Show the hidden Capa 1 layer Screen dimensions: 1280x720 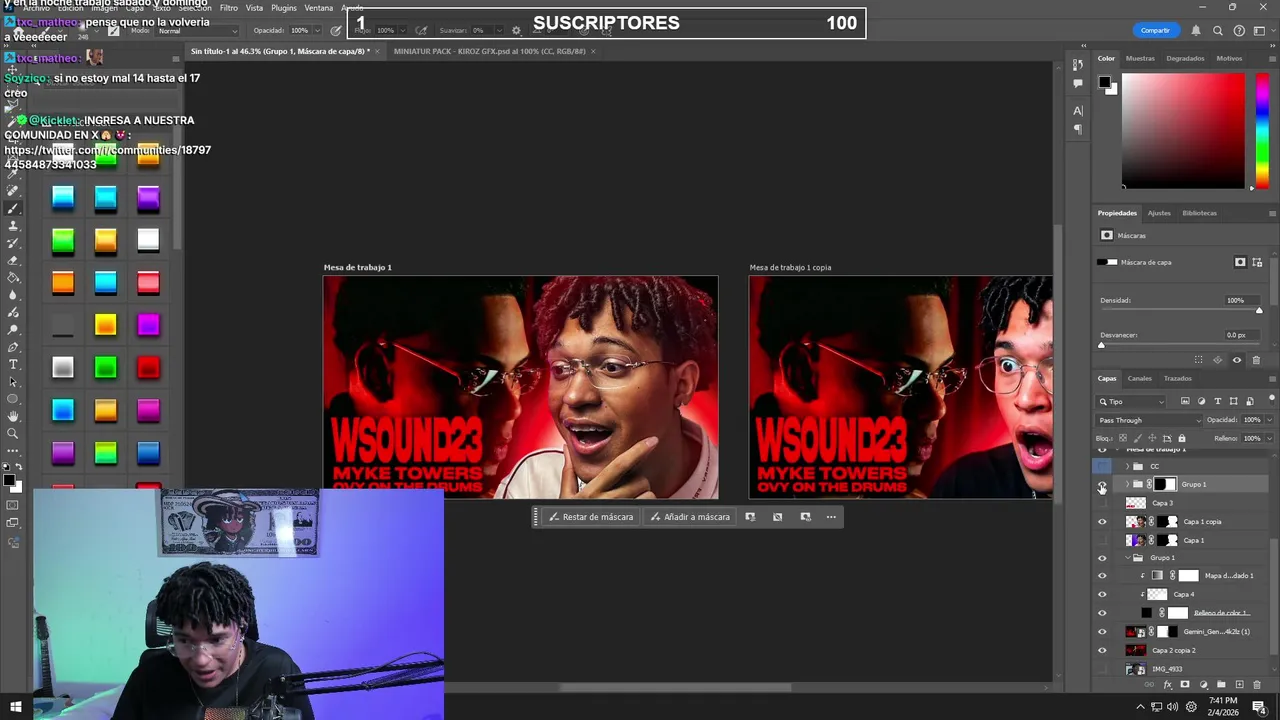coord(1102,540)
